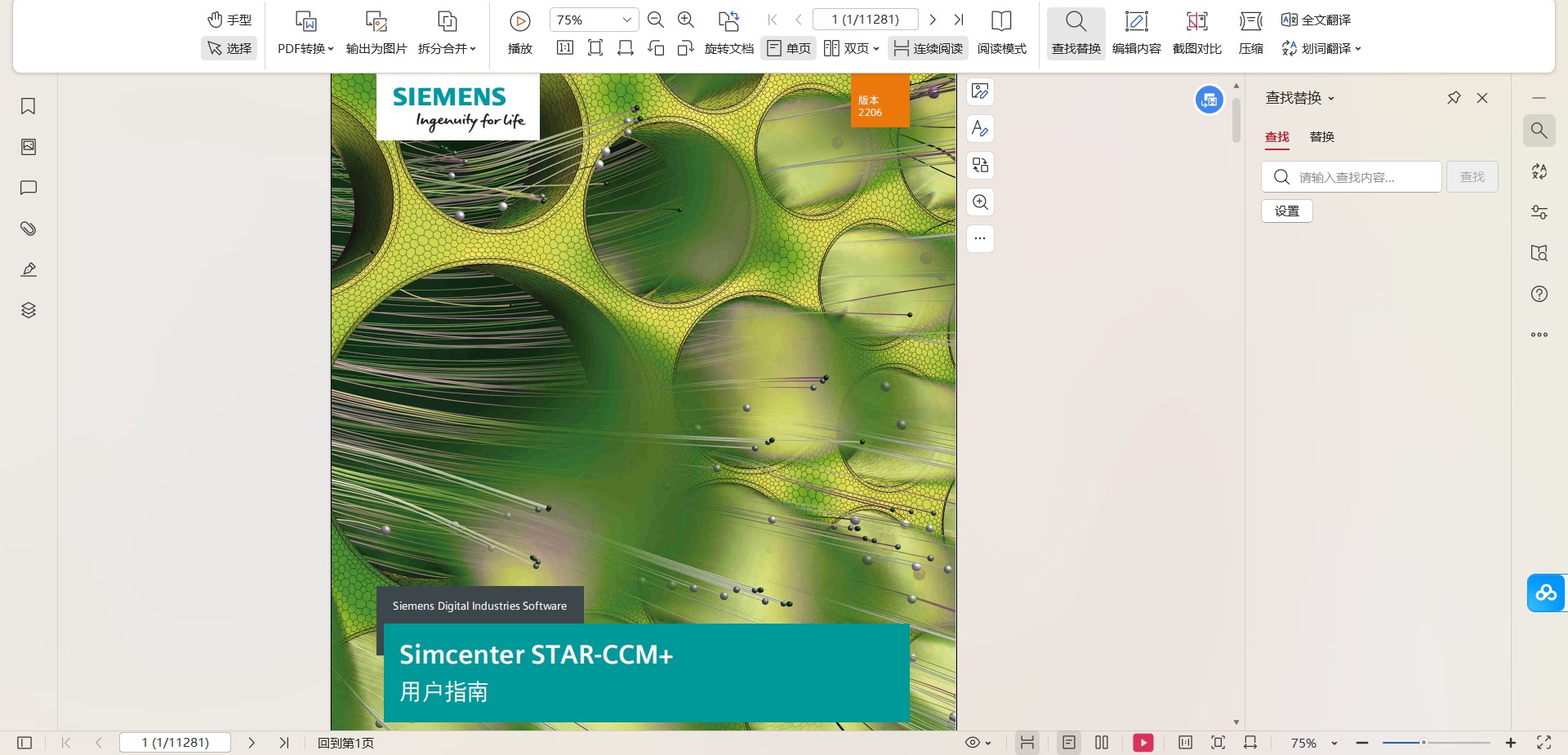This screenshot has height=755, width=1568.
Task: Toggle 单页 single page view
Action: [789, 48]
